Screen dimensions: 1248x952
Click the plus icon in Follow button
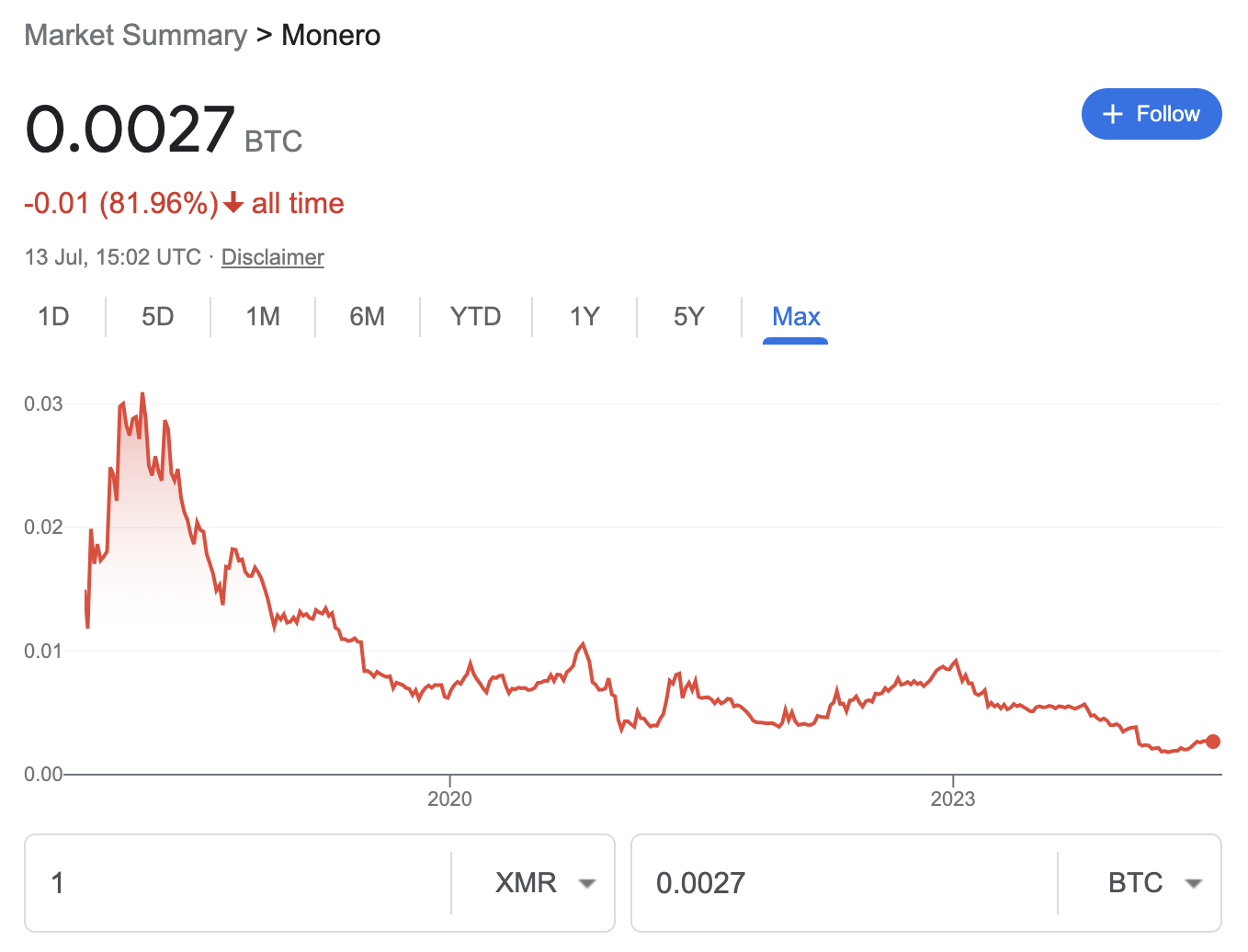pyautogui.click(x=1113, y=114)
